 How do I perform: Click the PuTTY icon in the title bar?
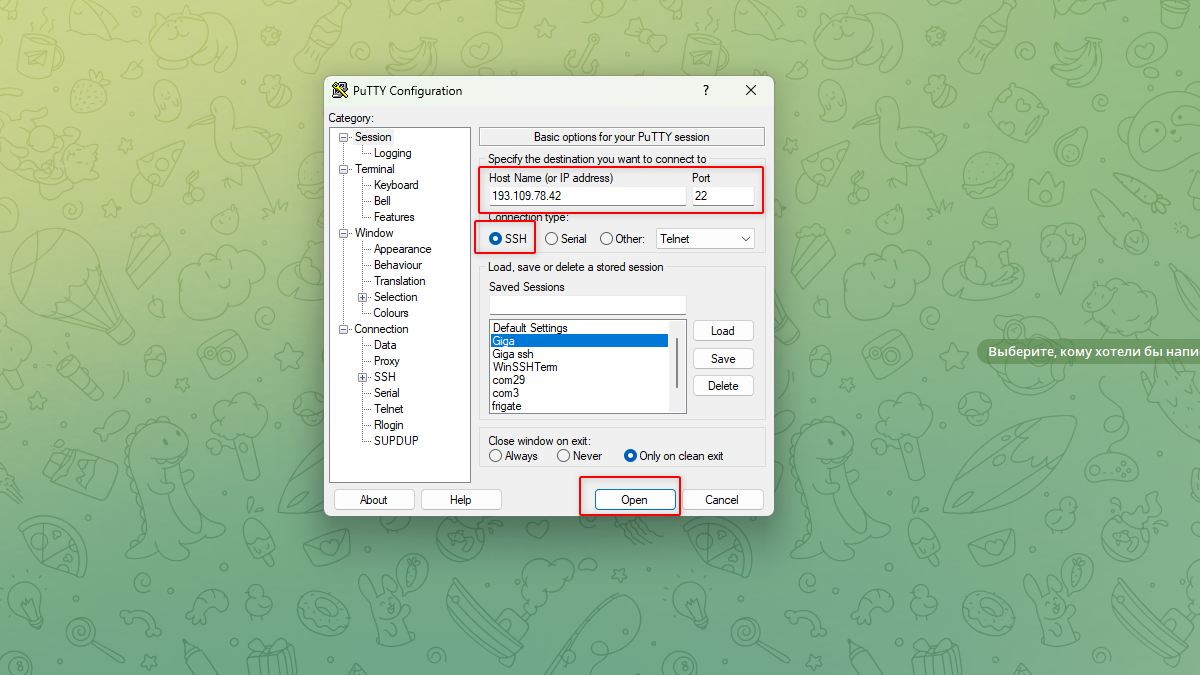pyautogui.click(x=340, y=90)
